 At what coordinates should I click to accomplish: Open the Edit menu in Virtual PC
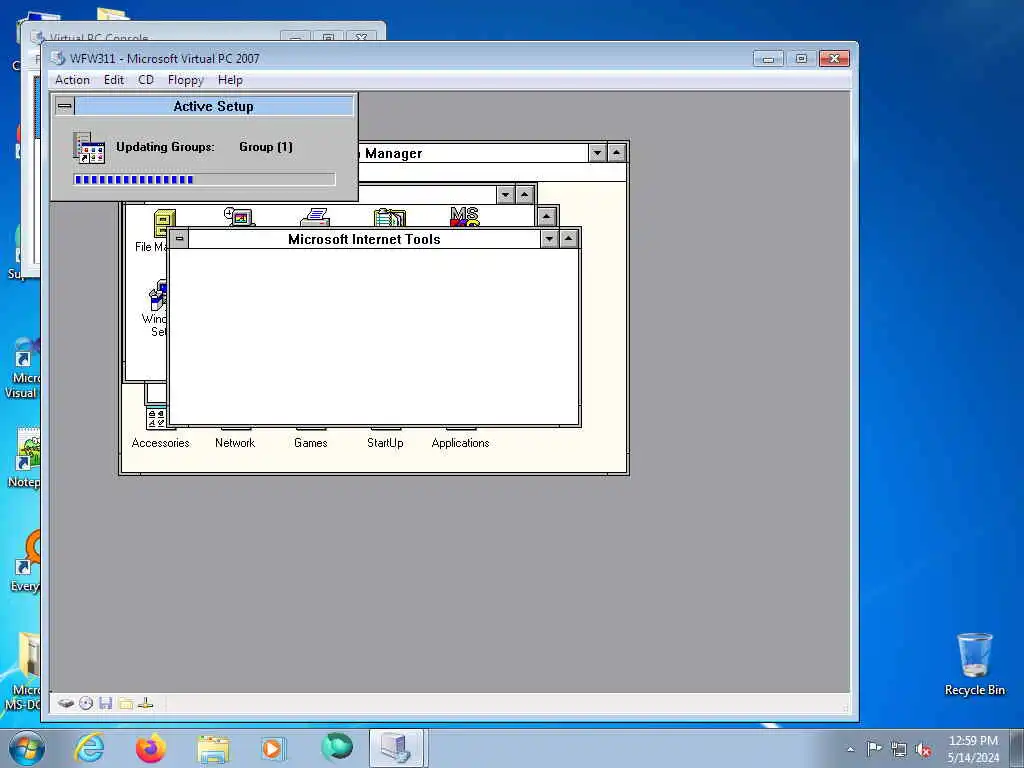(114, 80)
